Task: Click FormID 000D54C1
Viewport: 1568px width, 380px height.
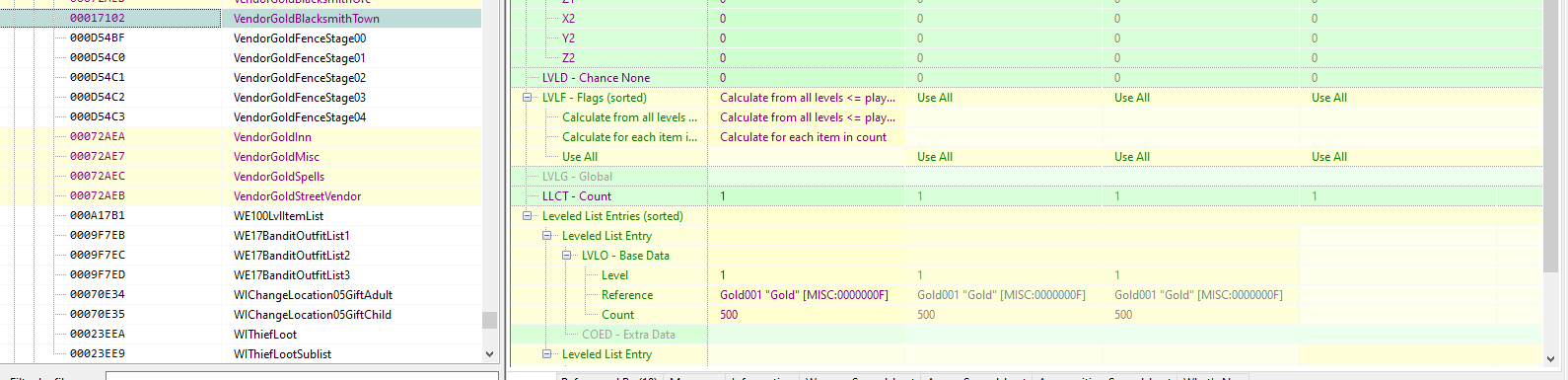Action: point(98,77)
